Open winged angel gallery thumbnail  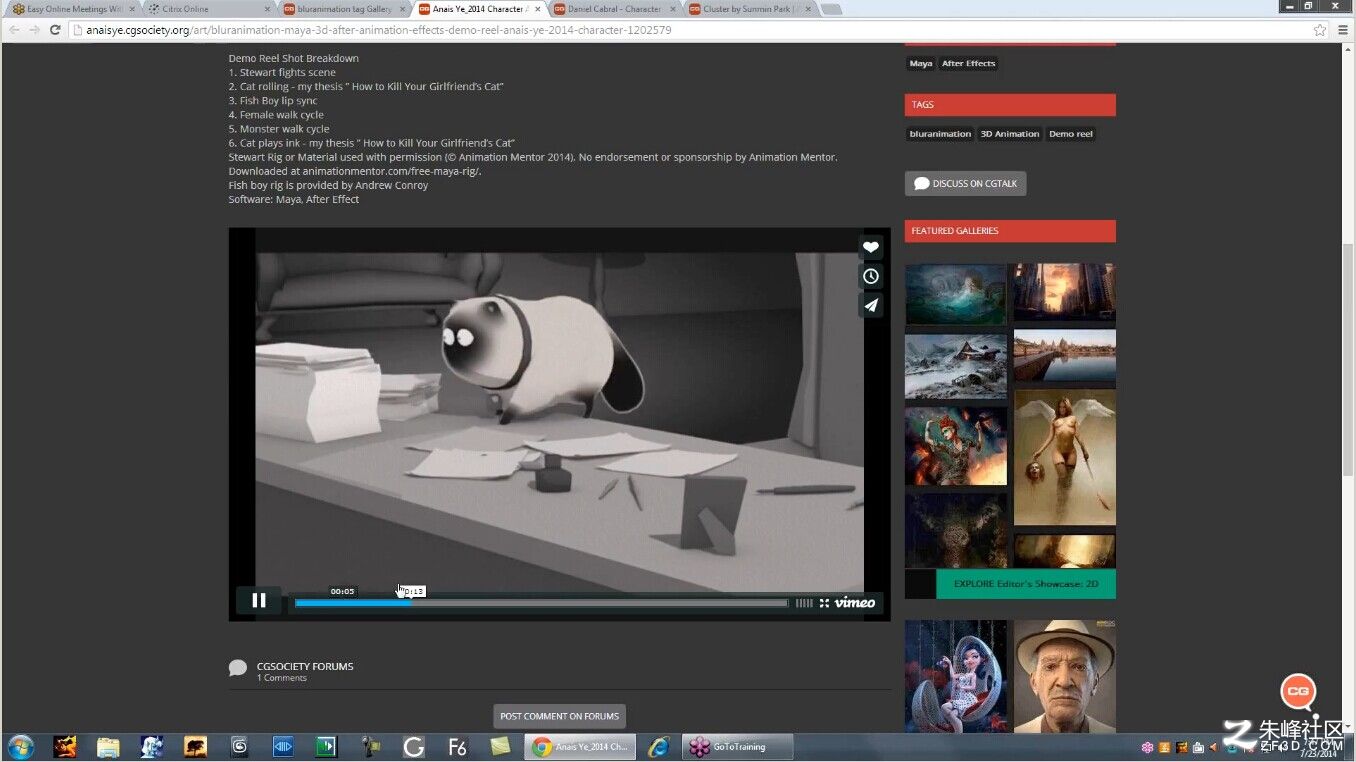pos(1065,457)
